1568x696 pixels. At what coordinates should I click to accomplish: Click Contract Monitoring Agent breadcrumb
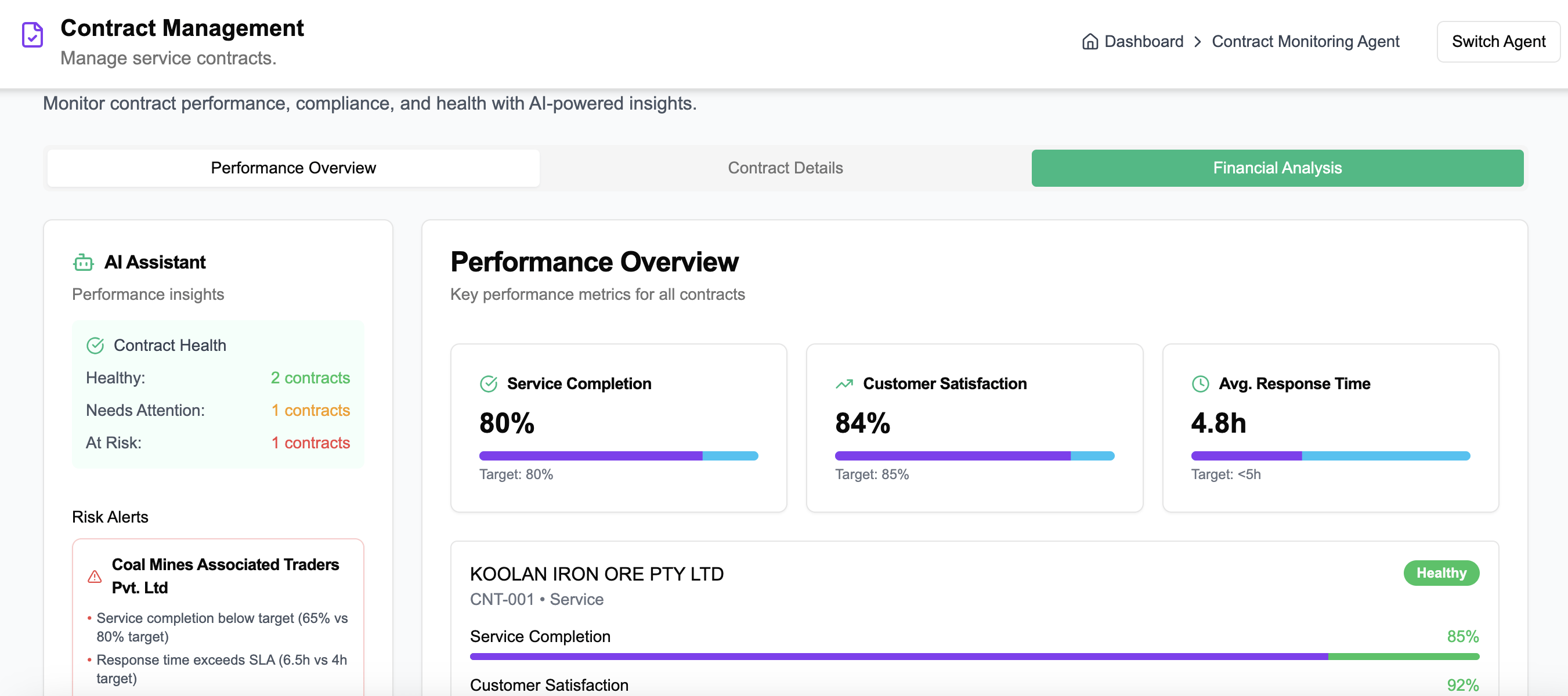(1305, 41)
